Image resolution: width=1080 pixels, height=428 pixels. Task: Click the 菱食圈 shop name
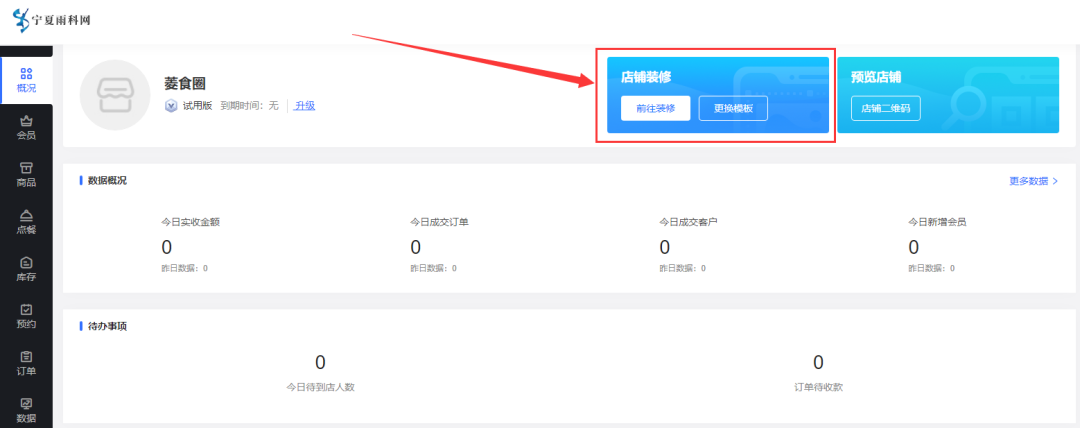pos(185,83)
